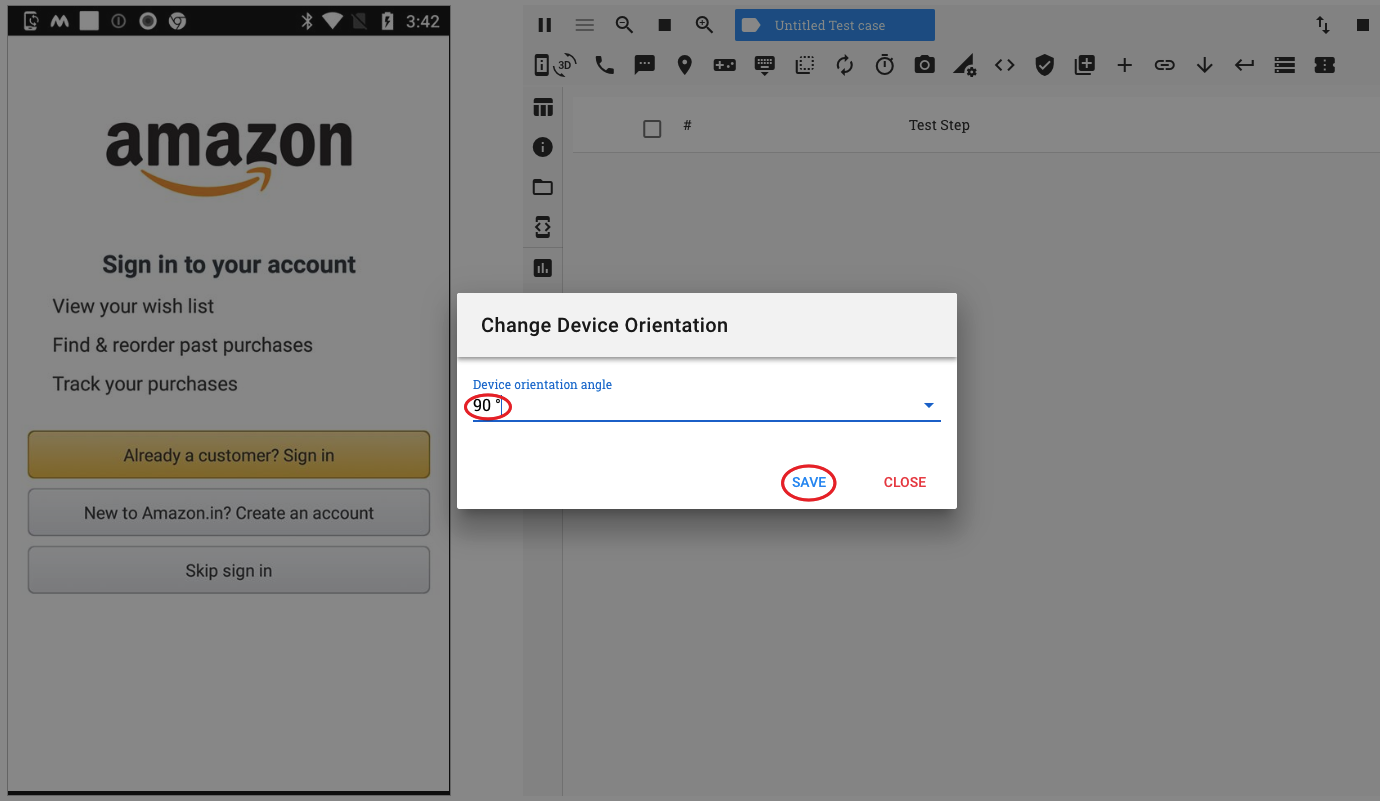Click SAVE in Change Device Orientation dialog
This screenshot has width=1380, height=801.
pos(809,482)
